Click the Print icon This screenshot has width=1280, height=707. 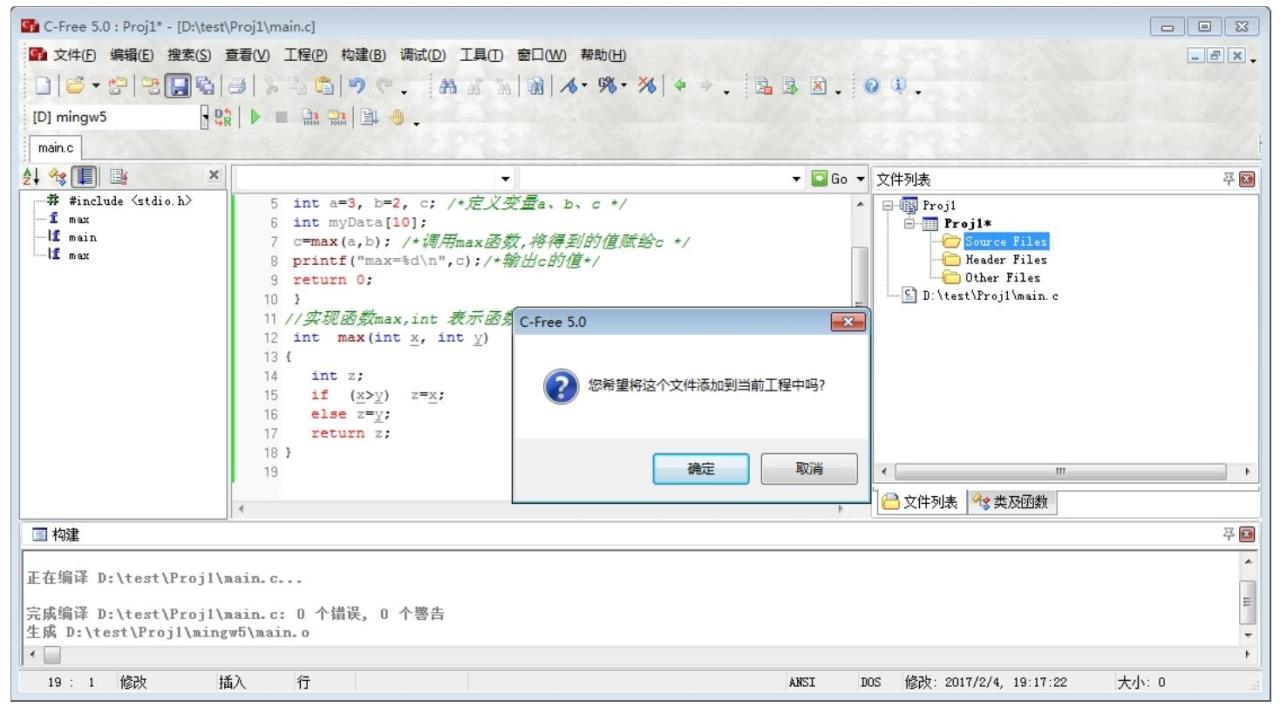[237, 87]
